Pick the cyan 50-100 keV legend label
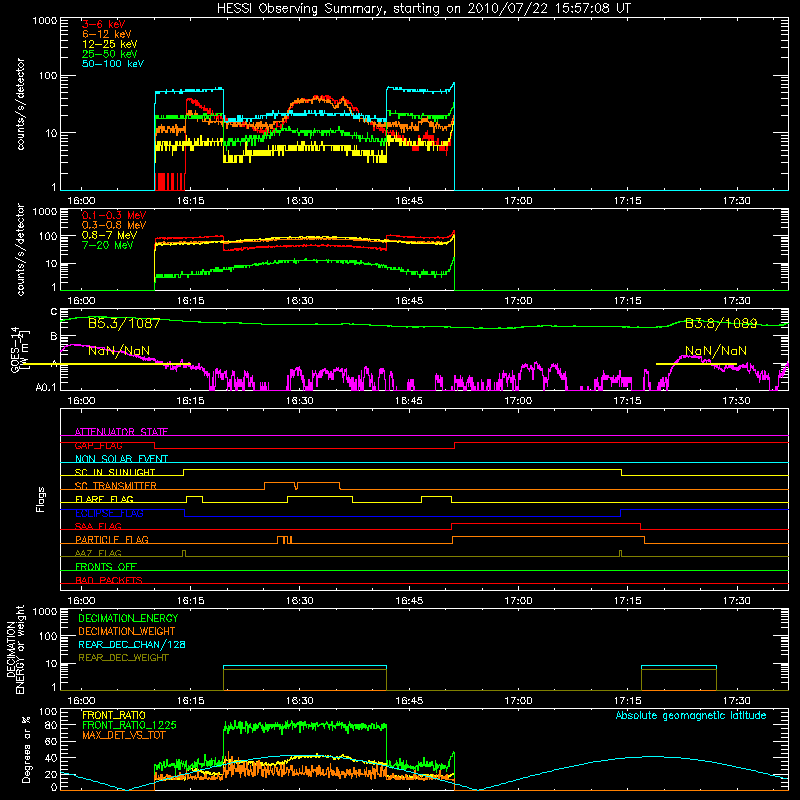800x800 pixels. pyautogui.click(x=113, y=64)
